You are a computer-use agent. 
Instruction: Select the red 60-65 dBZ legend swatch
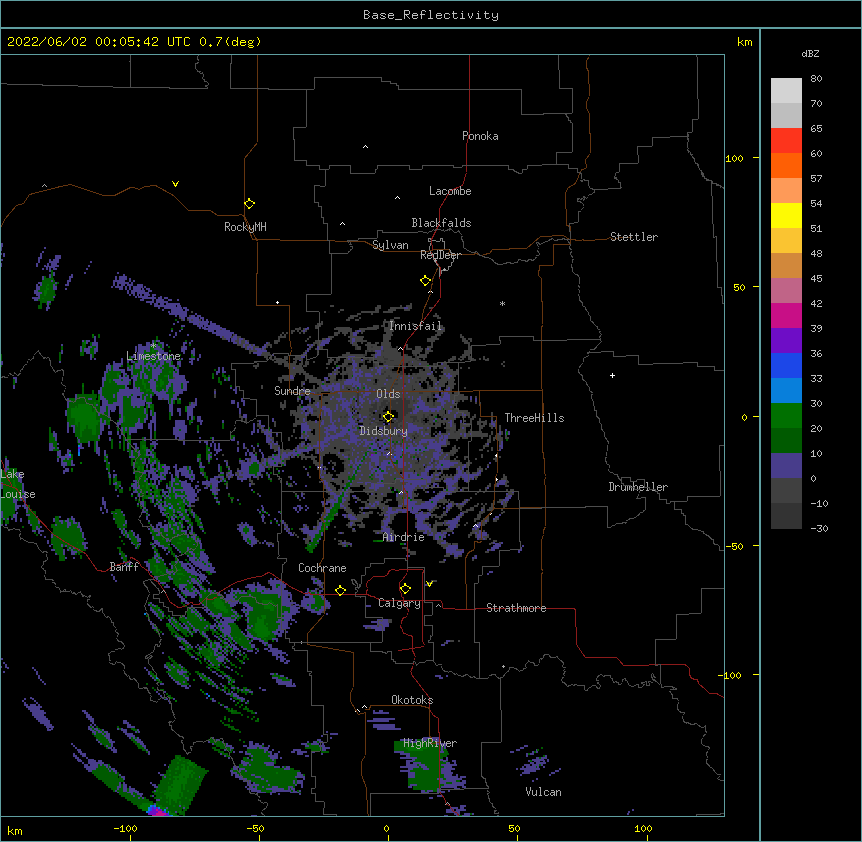click(786, 141)
